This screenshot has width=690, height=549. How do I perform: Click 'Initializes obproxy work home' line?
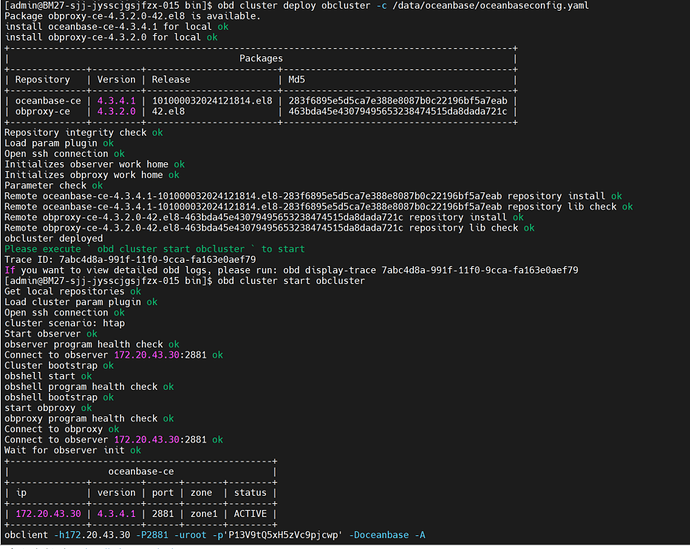point(92,175)
